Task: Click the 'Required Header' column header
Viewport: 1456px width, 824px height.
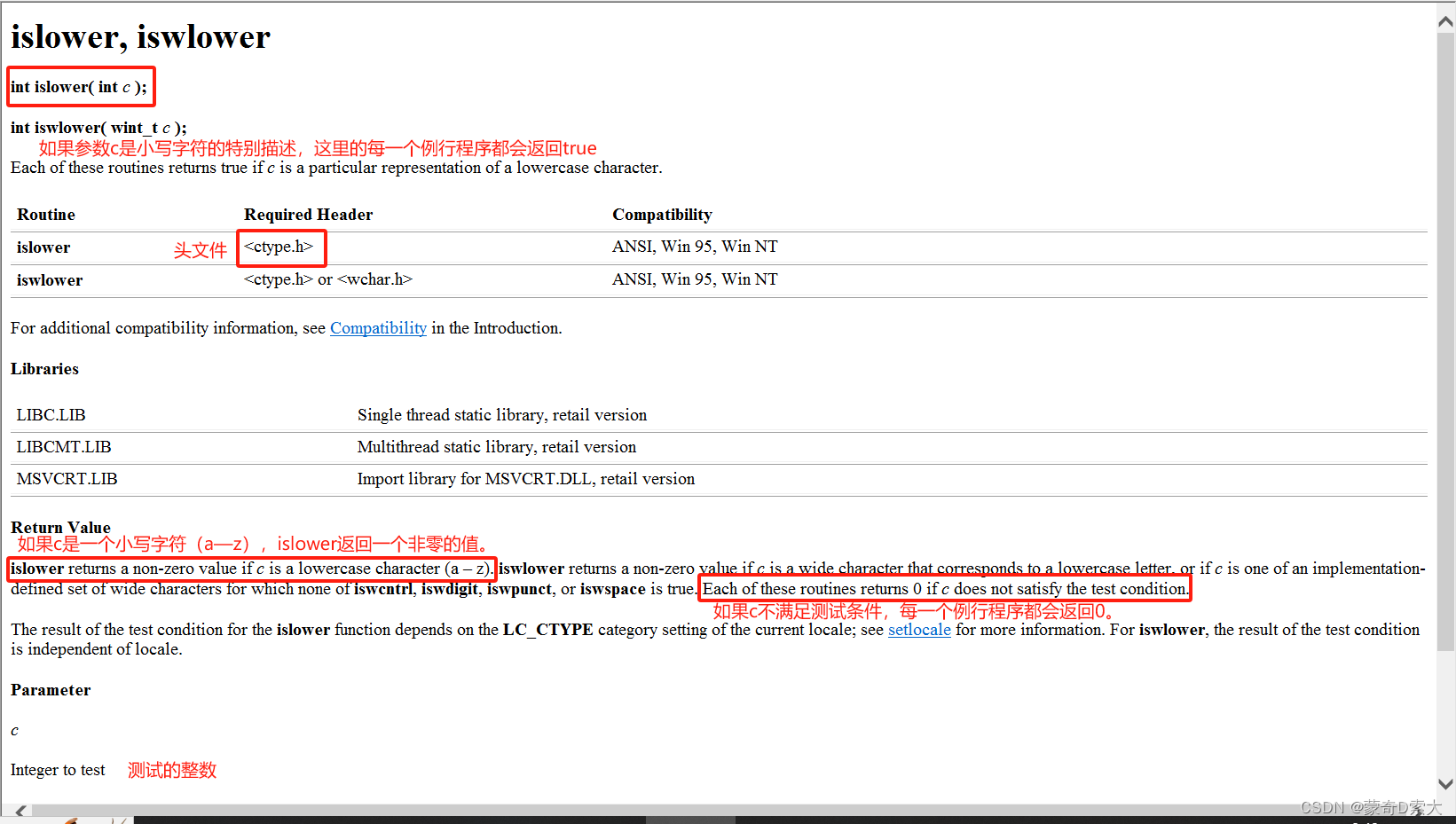Action: [308, 215]
